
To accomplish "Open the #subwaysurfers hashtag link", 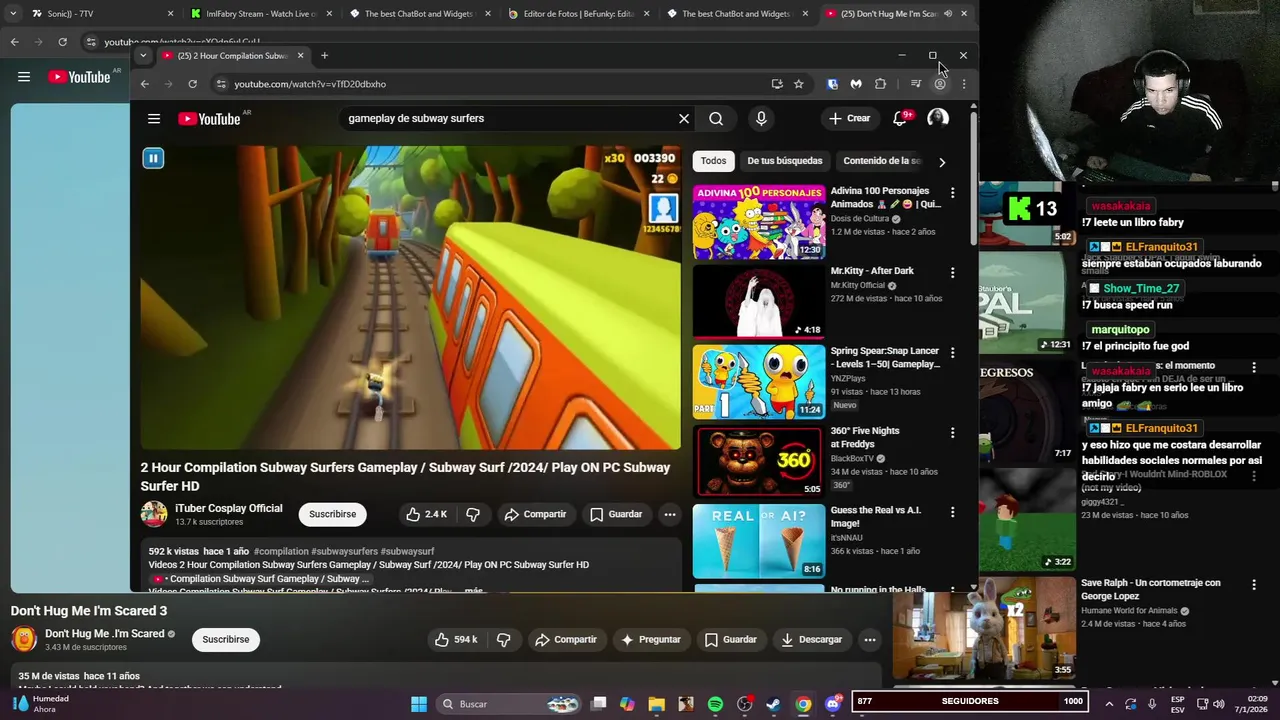I will click(344, 551).
